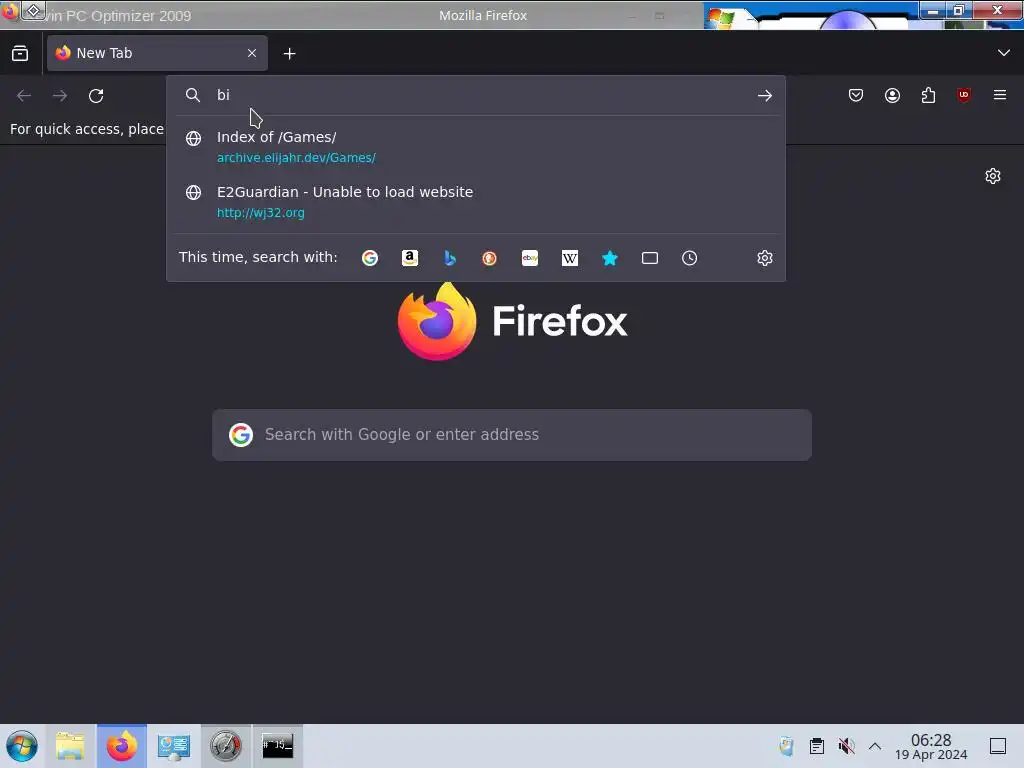Switch to Firefox in the taskbar
Image resolution: width=1024 pixels, height=768 pixels.
(121, 746)
